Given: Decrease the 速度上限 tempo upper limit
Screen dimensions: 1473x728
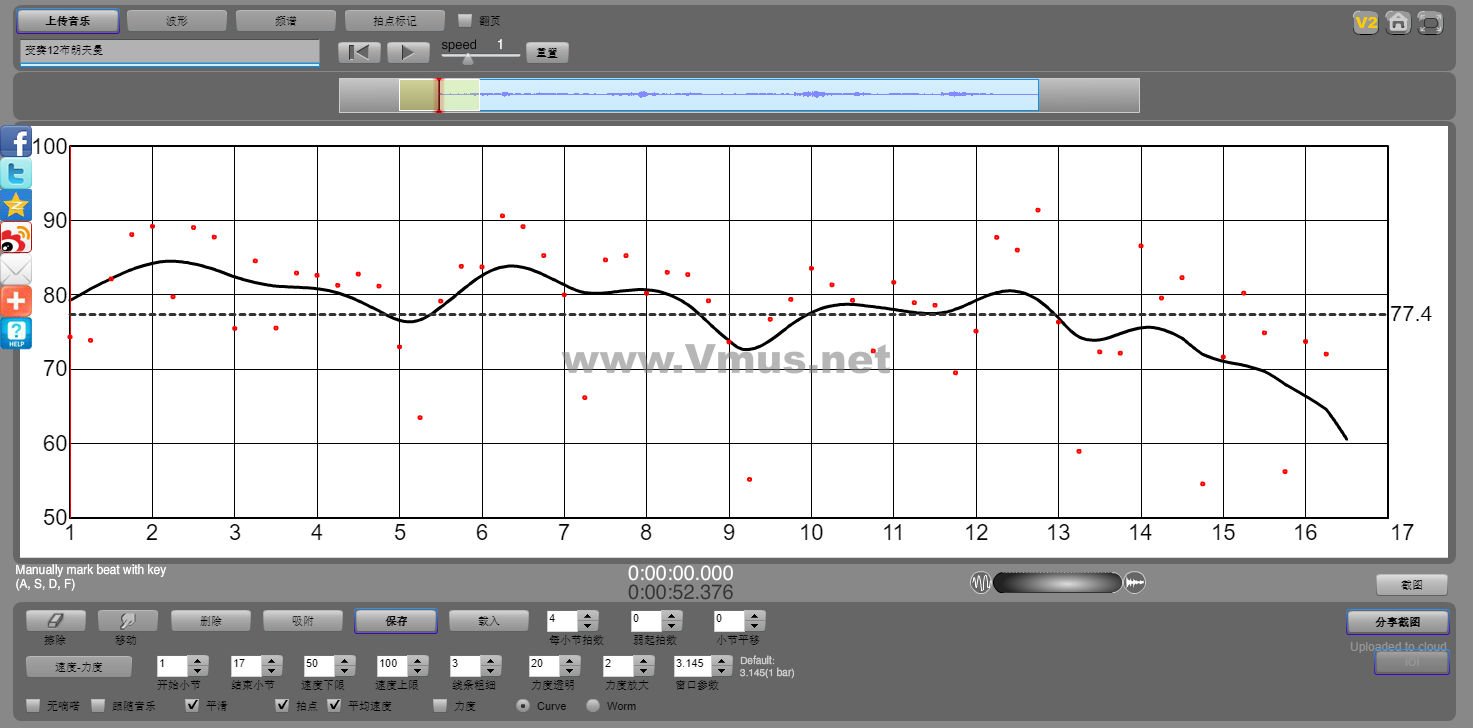Looking at the screenshot, I should pyautogui.click(x=416, y=670).
